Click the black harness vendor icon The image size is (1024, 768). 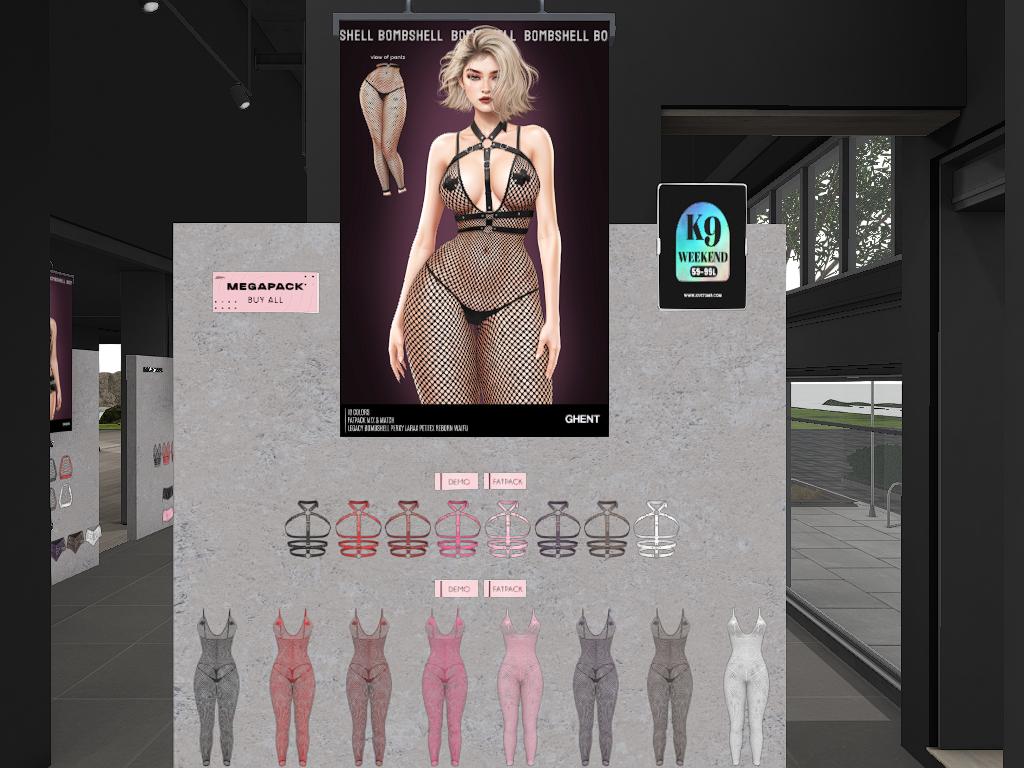[307, 529]
